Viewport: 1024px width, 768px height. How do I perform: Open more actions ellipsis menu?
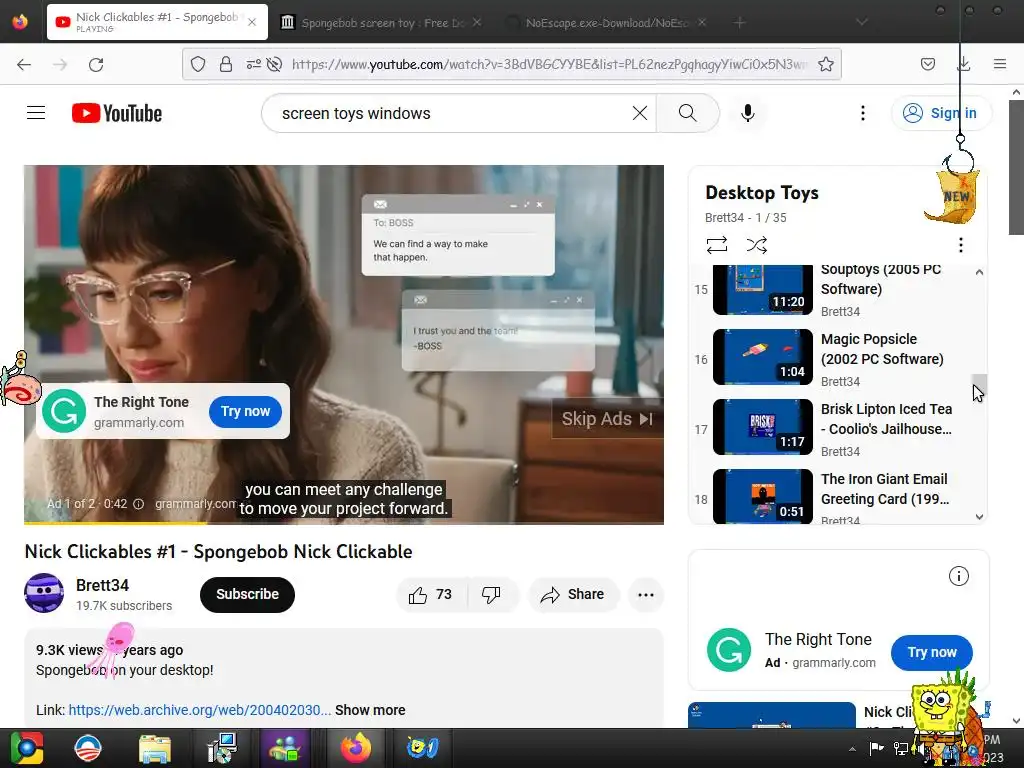646,594
